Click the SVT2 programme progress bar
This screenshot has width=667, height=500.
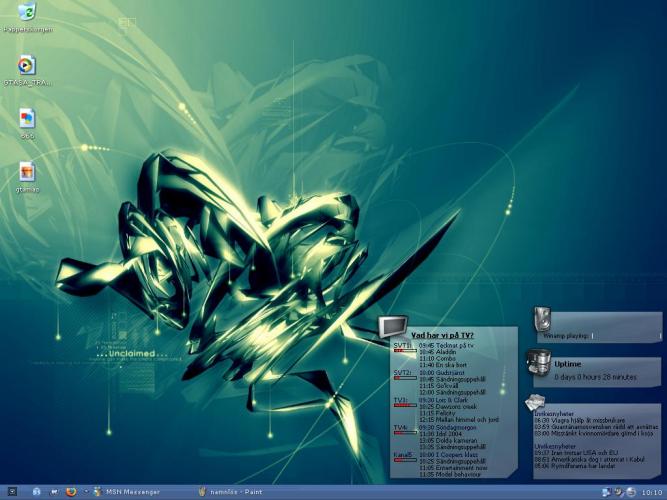point(404,378)
